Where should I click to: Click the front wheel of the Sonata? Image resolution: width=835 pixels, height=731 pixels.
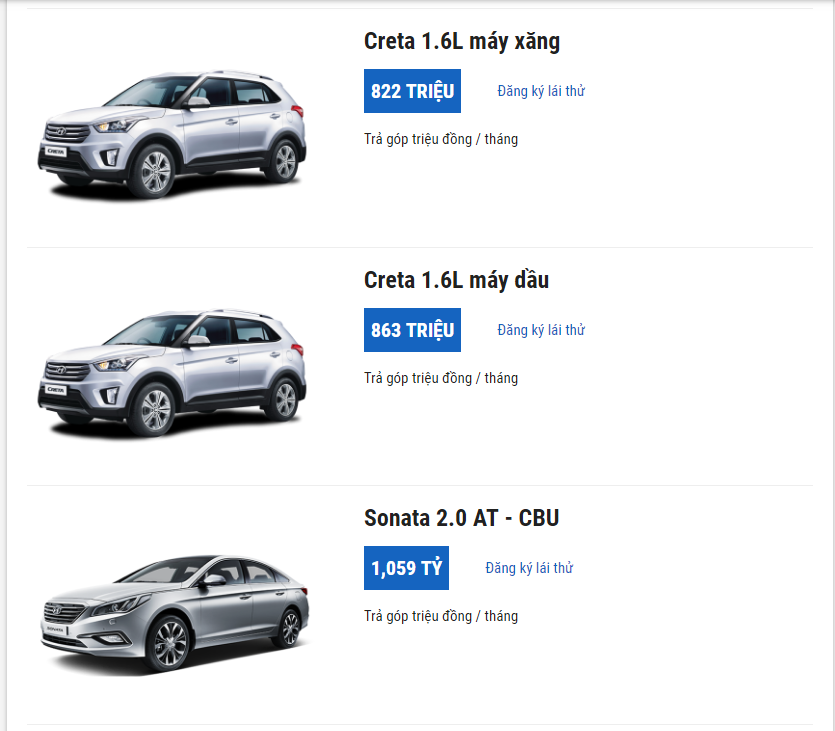(x=170, y=645)
